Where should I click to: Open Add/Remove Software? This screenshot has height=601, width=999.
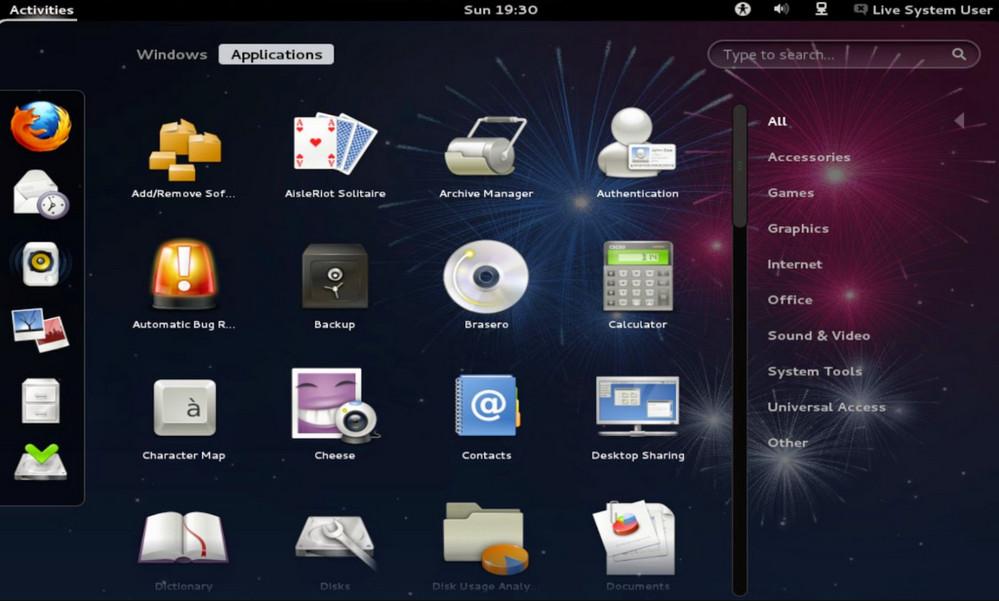(184, 147)
